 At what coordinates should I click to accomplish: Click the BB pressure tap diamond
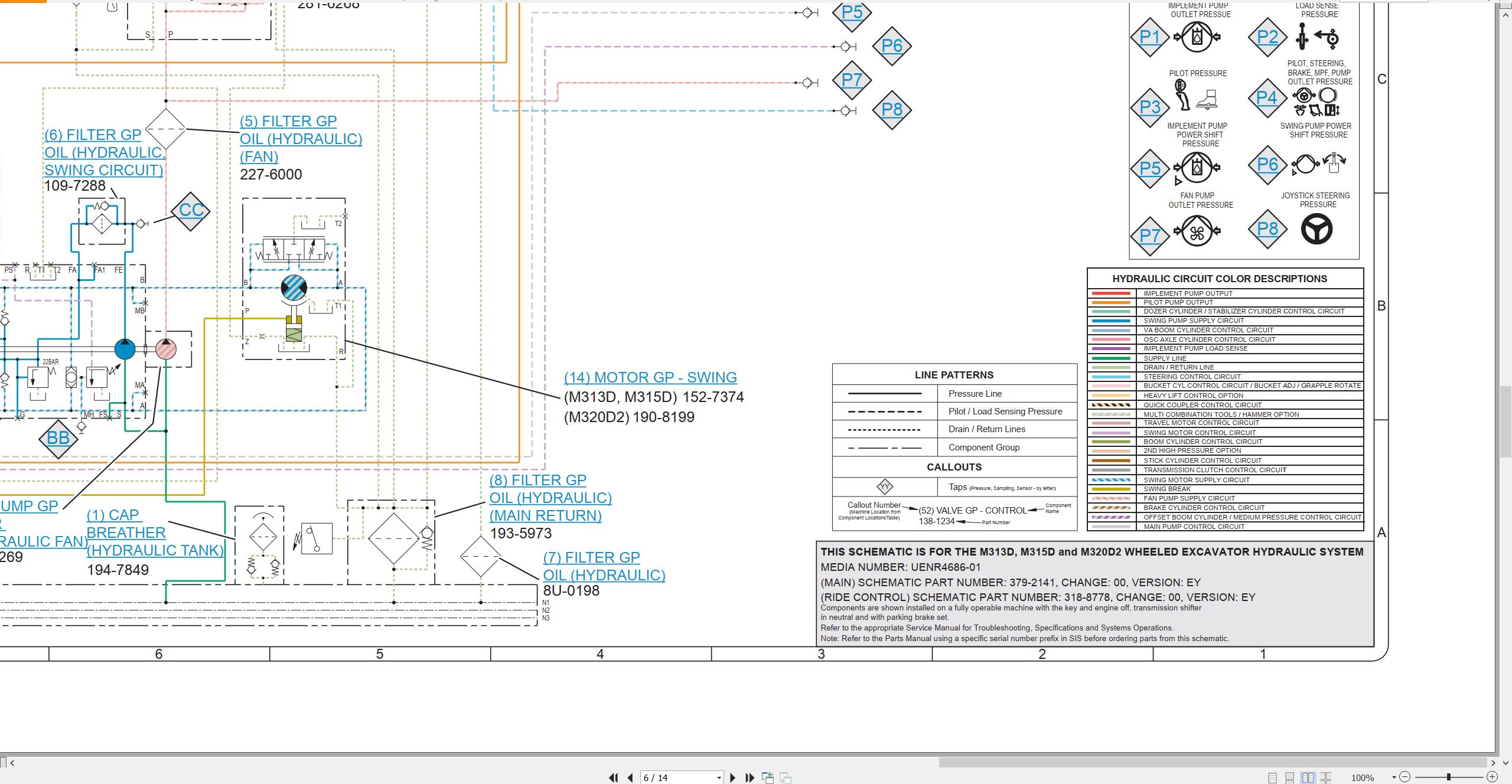(x=58, y=438)
